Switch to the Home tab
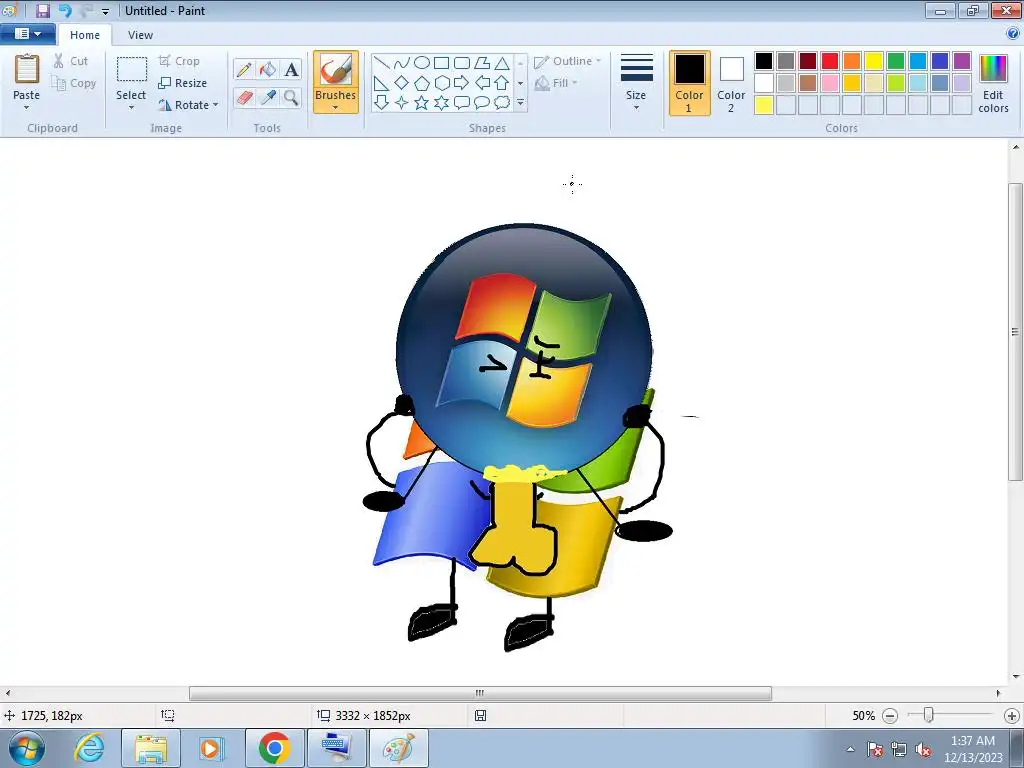Image resolution: width=1024 pixels, height=768 pixels. (x=85, y=35)
